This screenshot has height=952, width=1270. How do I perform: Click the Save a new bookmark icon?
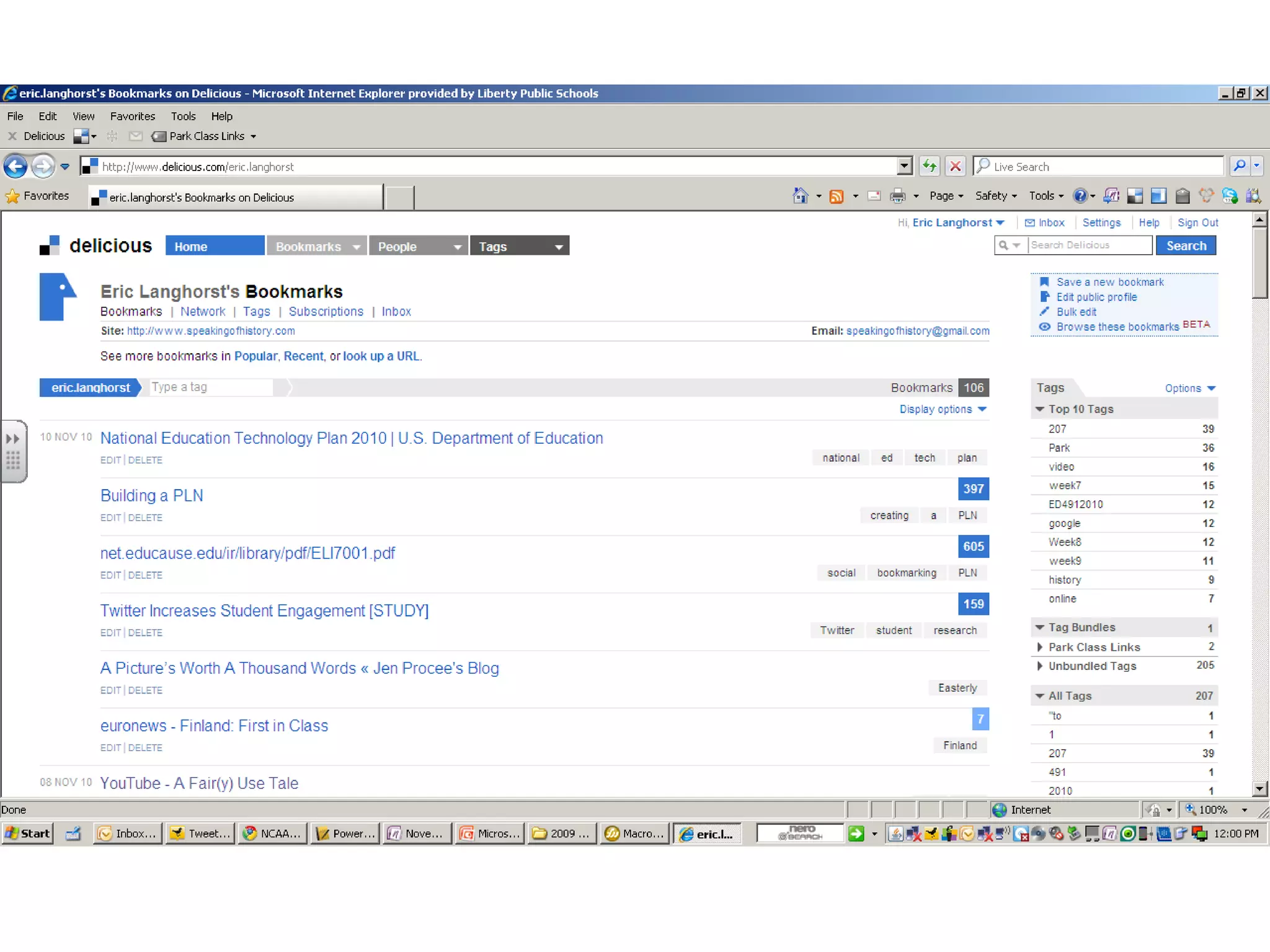point(1044,282)
